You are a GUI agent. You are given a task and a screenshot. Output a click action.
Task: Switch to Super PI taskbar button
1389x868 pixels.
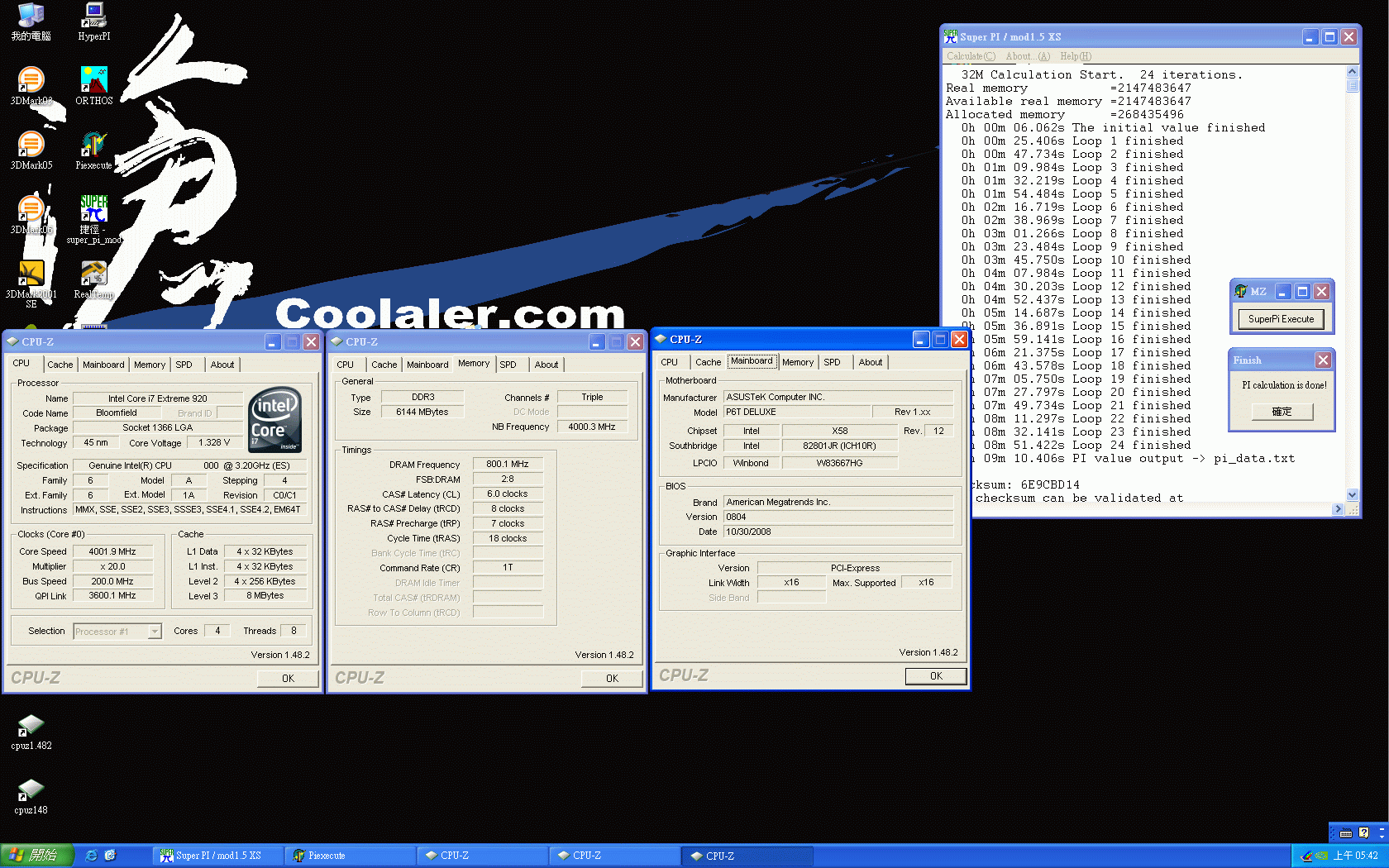click(218, 856)
